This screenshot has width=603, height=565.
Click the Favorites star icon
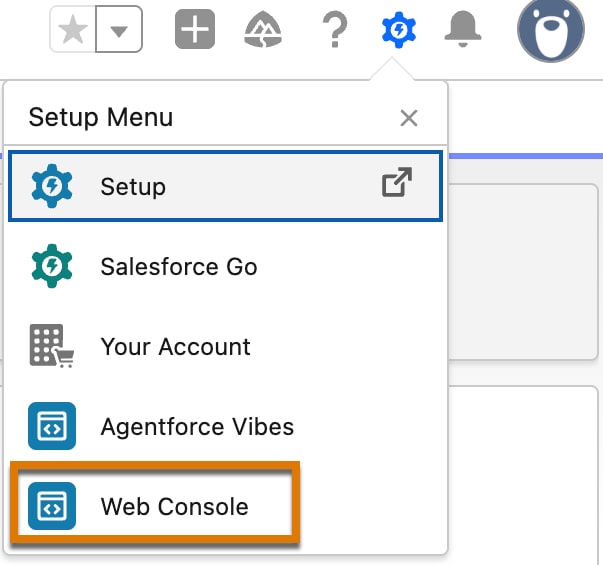(73, 29)
